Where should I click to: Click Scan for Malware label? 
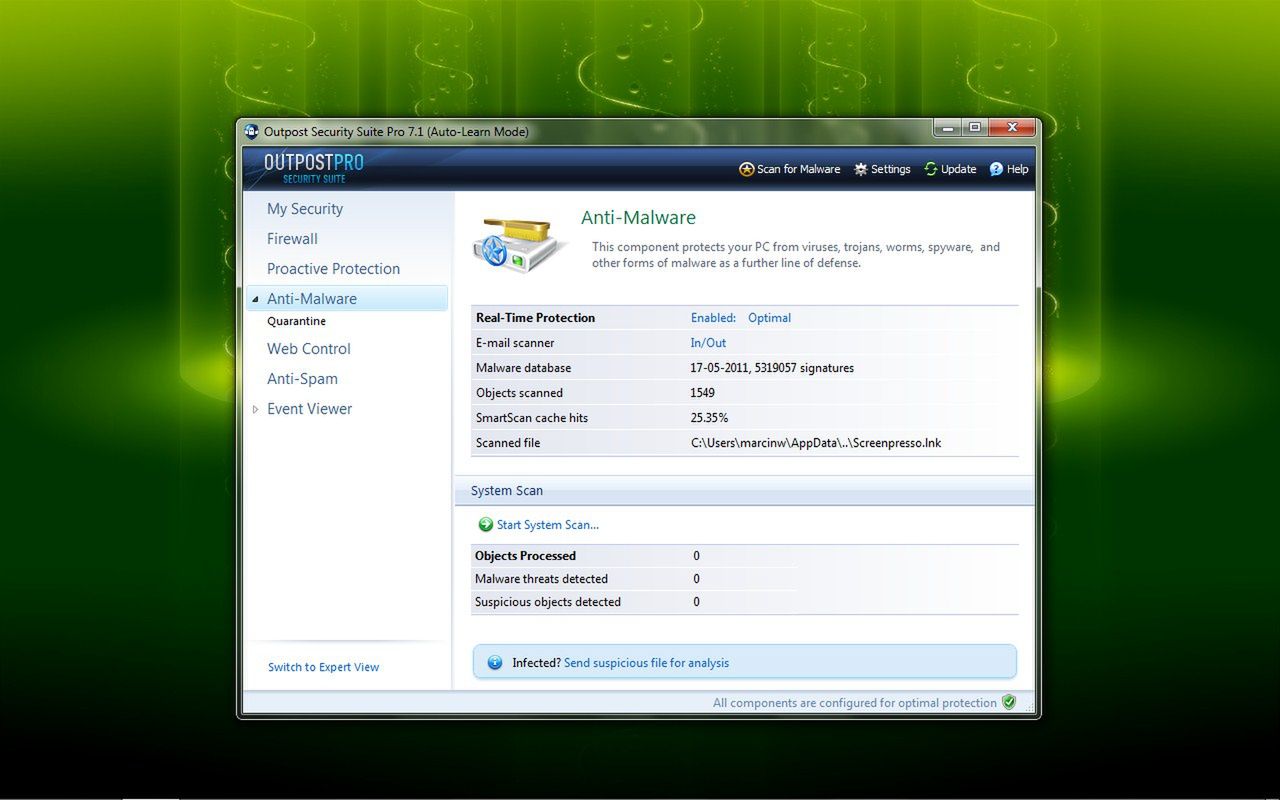click(x=798, y=169)
